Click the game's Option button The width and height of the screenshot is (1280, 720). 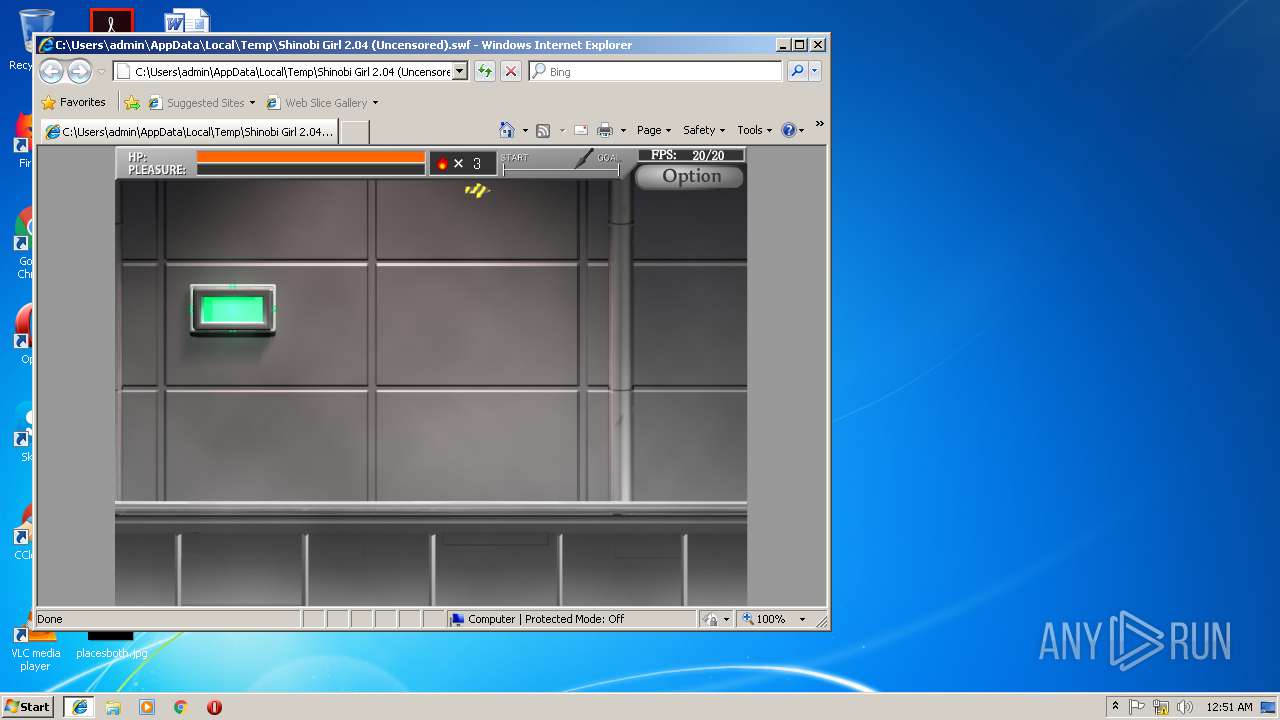point(690,176)
